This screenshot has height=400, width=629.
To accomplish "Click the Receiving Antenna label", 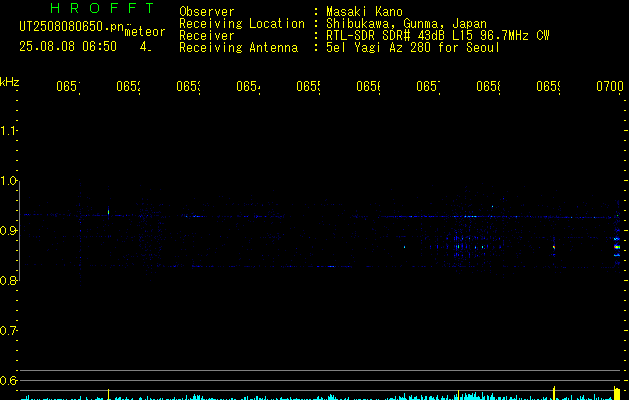I will pyautogui.click(x=239, y=48).
